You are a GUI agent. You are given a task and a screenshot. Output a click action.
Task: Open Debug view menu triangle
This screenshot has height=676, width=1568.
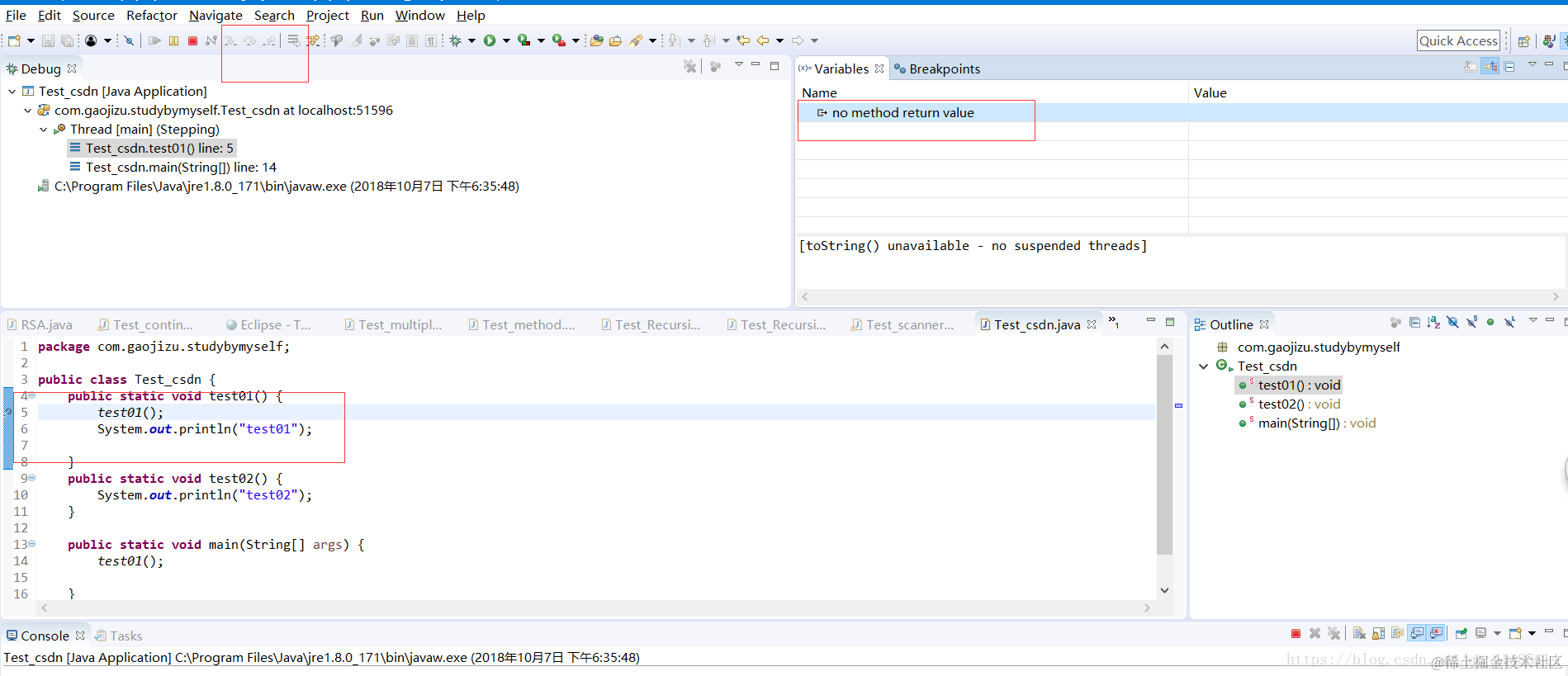click(x=739, y=64)
